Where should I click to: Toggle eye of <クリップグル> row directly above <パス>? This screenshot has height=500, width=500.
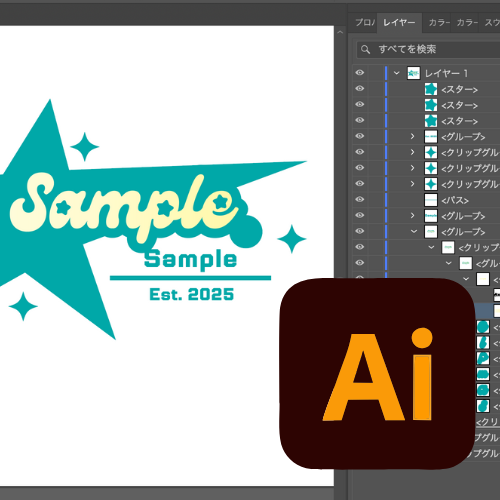[x=360, y=183]
